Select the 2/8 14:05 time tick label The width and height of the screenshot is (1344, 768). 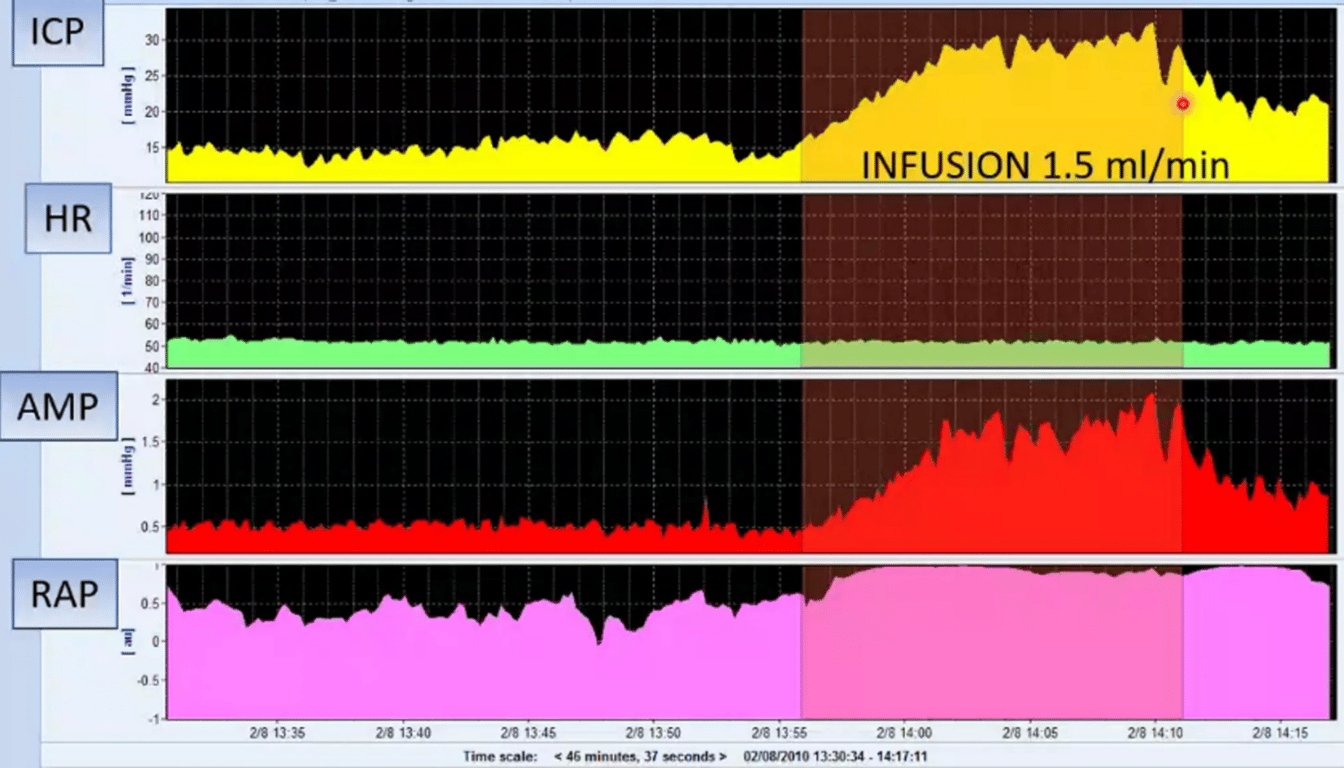click(x=1028, y=733)
